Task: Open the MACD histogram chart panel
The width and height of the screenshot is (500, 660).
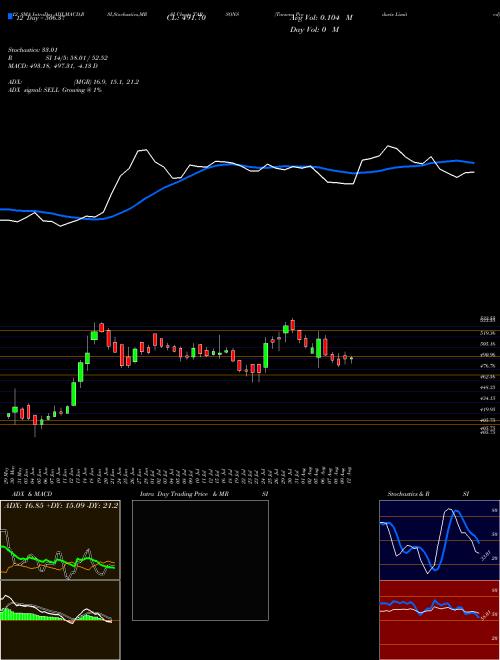Action: pyautogui.click(x=60, y=620)
